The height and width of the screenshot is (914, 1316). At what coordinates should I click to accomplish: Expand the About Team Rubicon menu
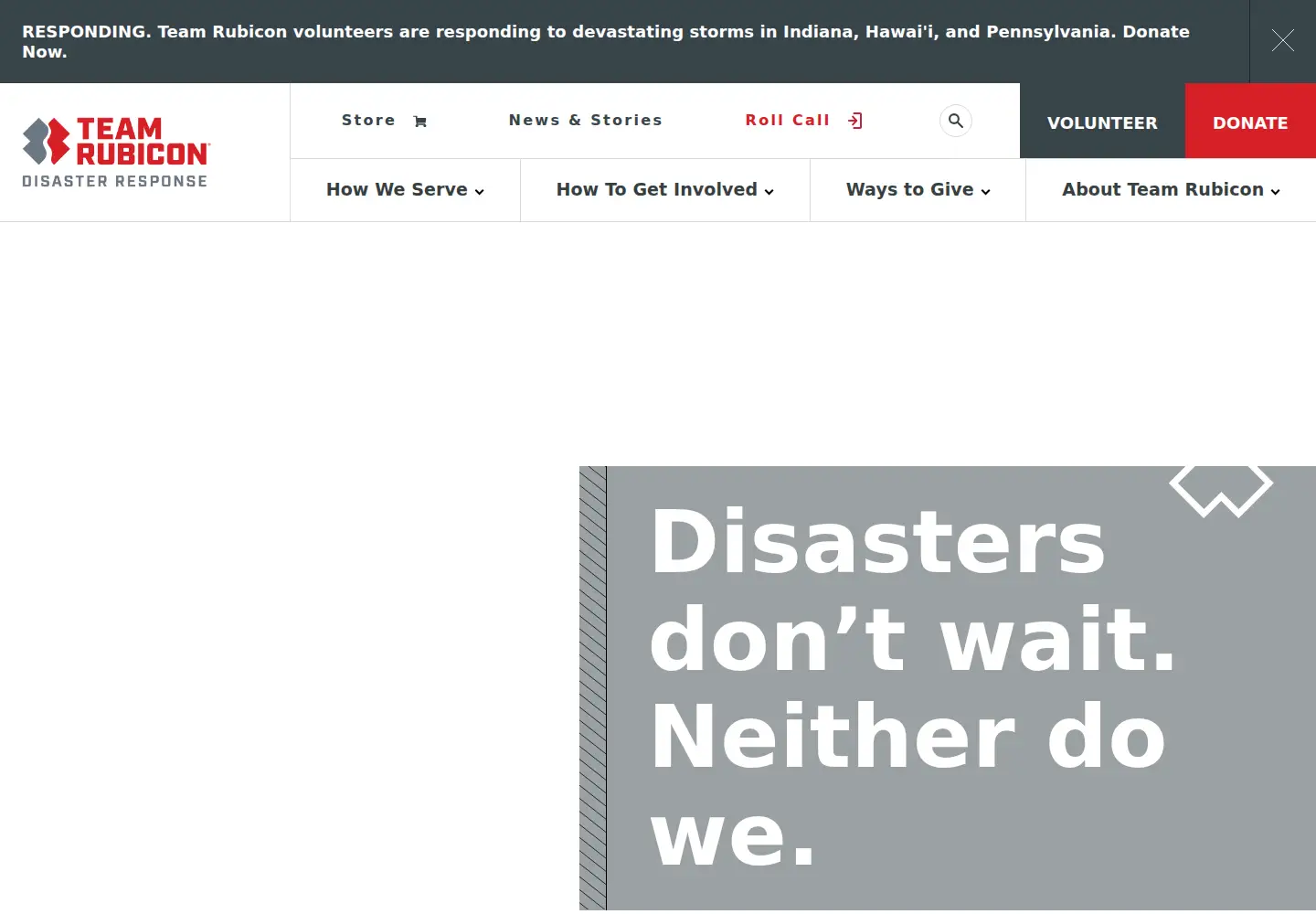(x=1172, y=190)
